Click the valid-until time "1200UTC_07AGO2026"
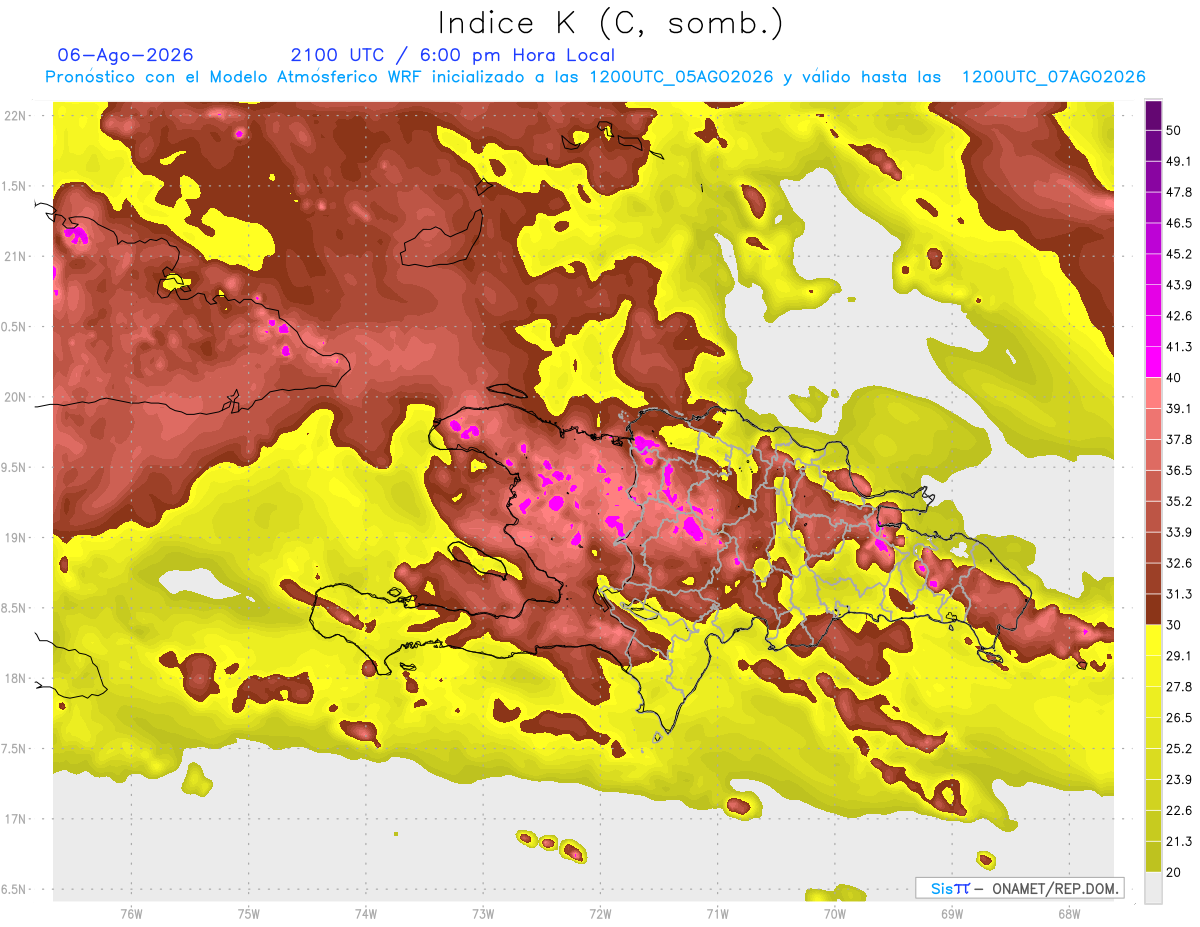Image resolution: width=1200 pixels, height=927 pixels. (1053, 77)
